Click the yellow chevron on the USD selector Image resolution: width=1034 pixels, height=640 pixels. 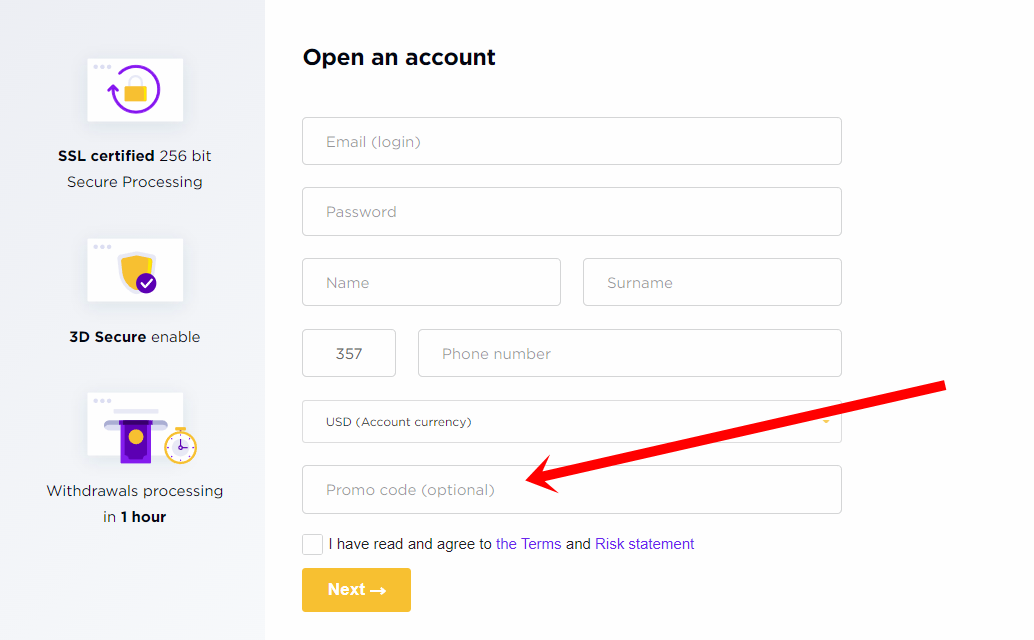point(826,421)
